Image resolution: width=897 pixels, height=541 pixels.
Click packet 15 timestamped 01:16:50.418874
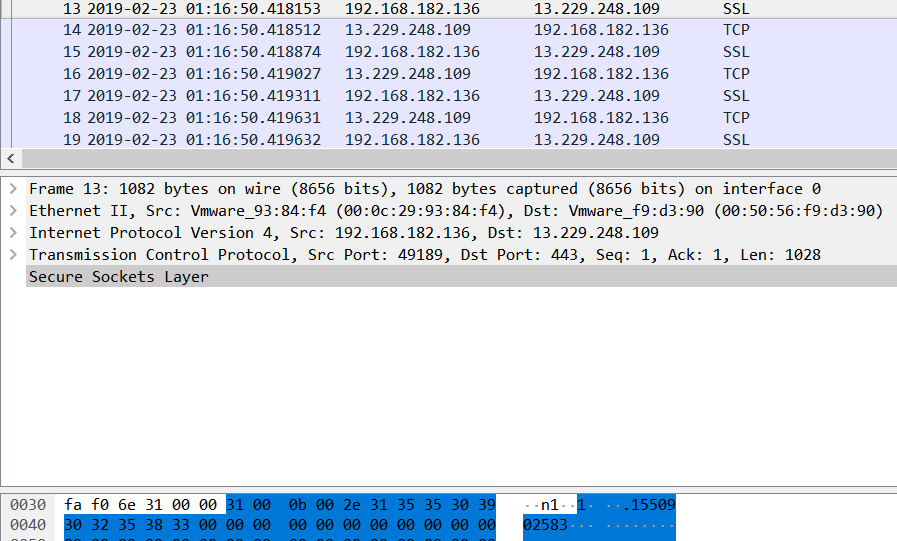[203, 52]
